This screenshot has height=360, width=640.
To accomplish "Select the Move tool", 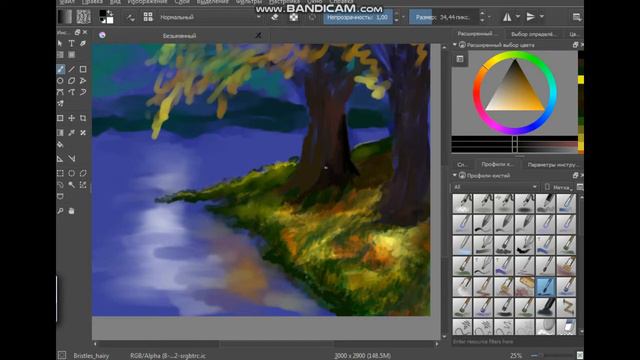I will pos(71,118).
